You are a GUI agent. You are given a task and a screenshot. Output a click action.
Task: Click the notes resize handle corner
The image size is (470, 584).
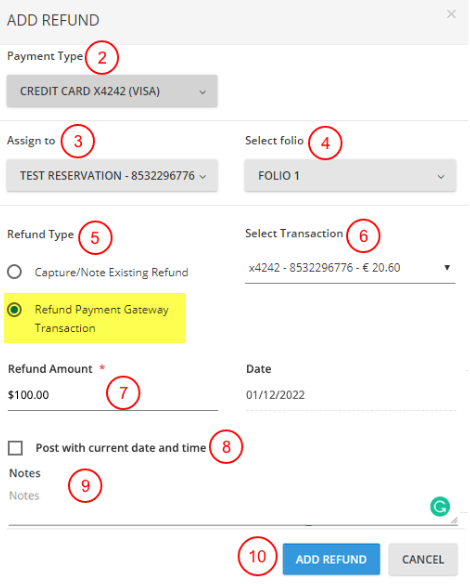pyautogui.click(x=454, y=520)
